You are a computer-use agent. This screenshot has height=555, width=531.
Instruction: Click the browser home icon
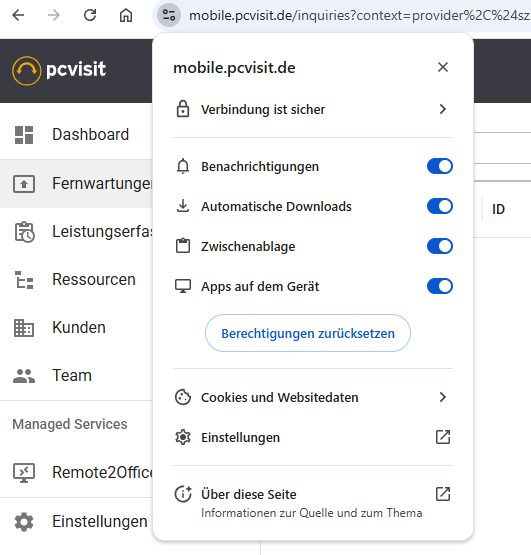click(126, 15)
